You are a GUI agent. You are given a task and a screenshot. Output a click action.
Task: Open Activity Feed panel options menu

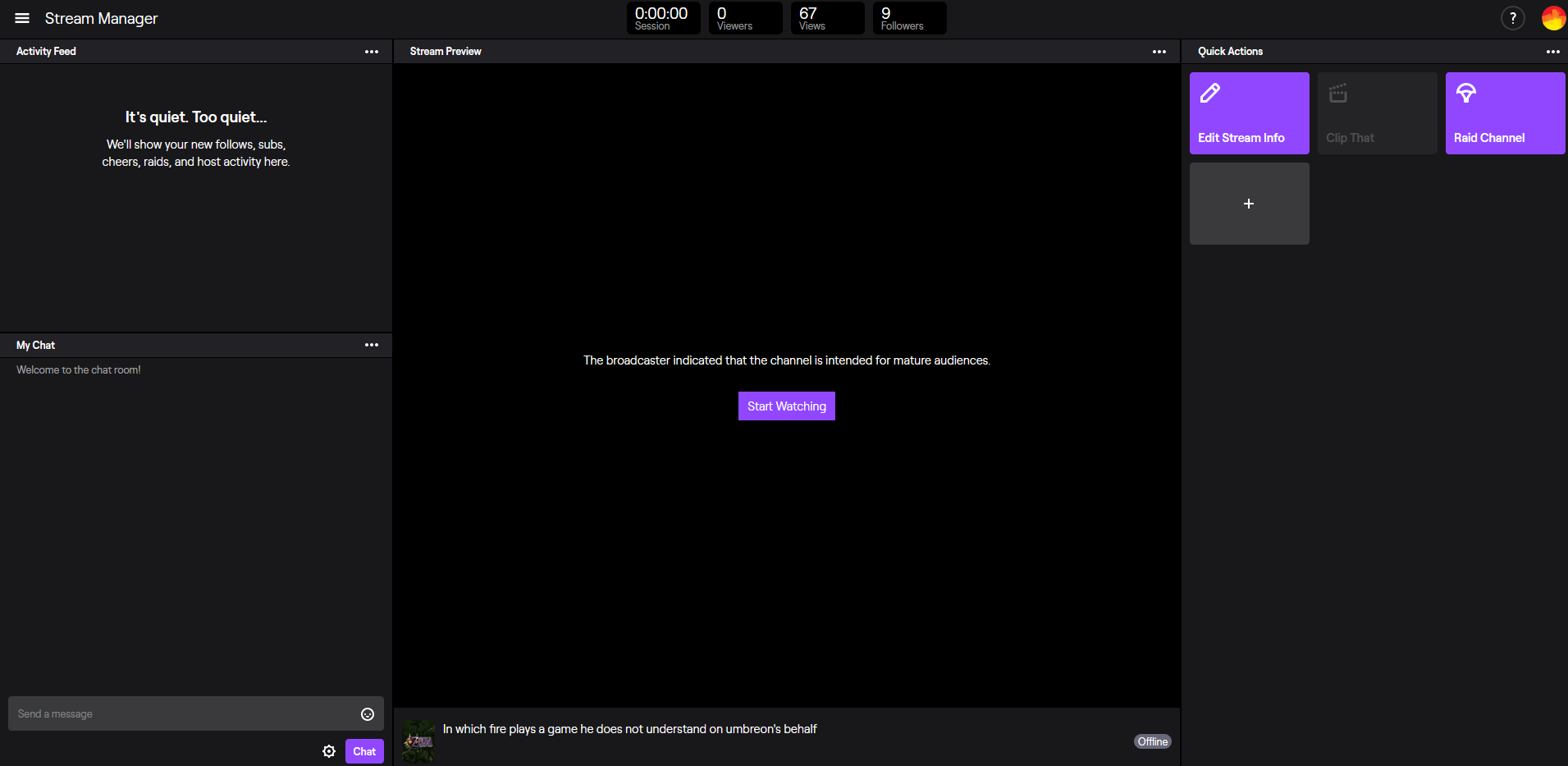point(372,52)
